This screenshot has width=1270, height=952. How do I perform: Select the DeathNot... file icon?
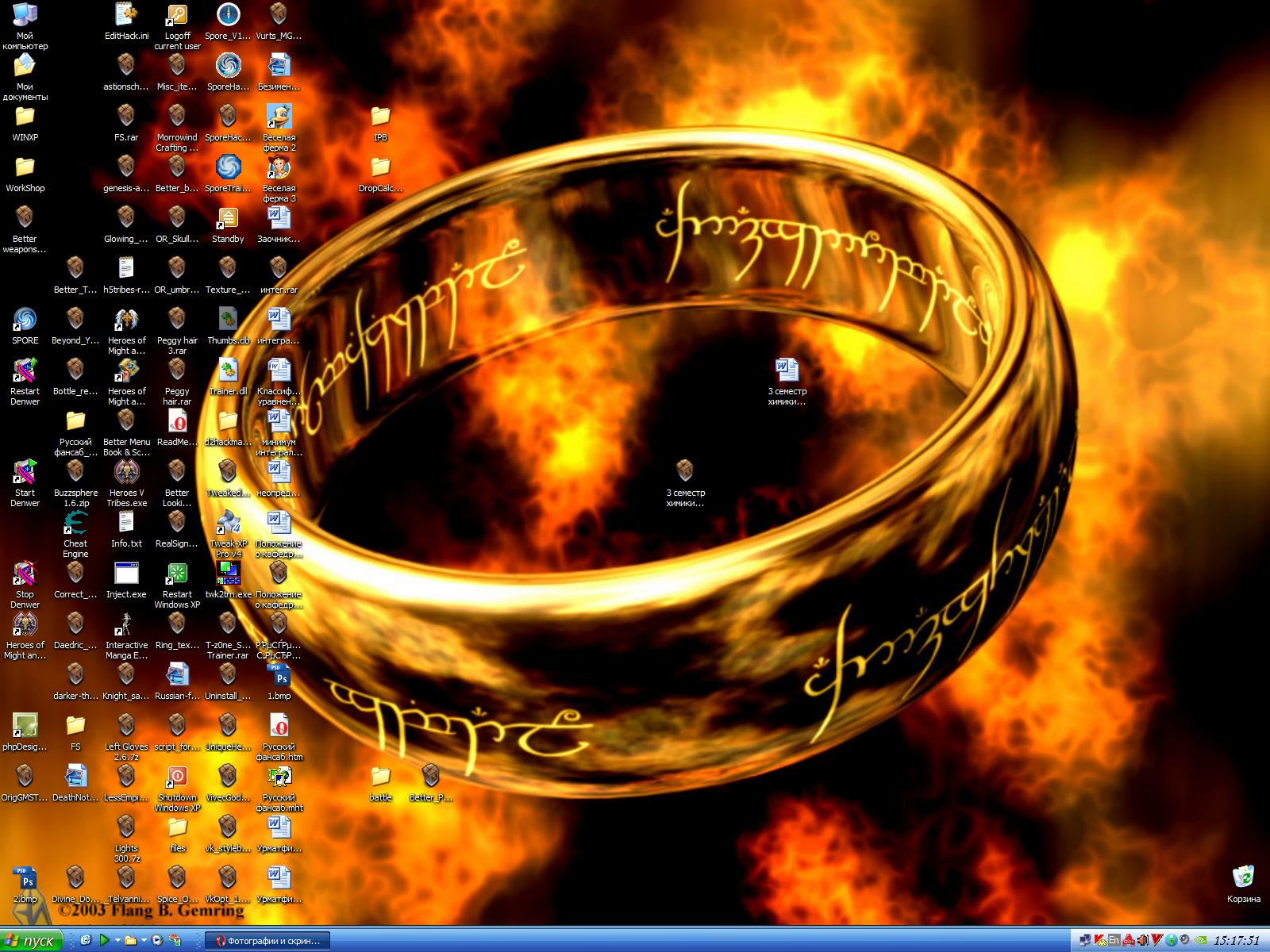coord(75,783)
